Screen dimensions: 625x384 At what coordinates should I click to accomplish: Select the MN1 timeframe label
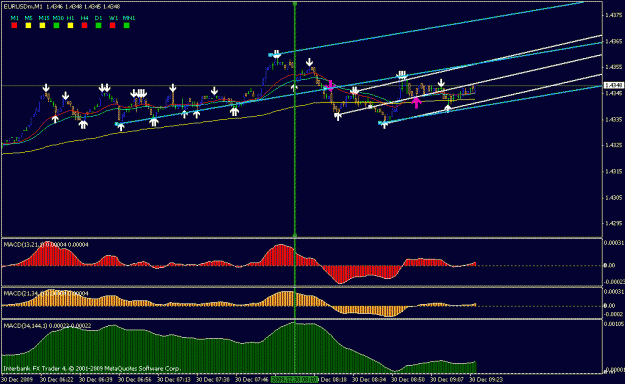[x=129, y=18]
